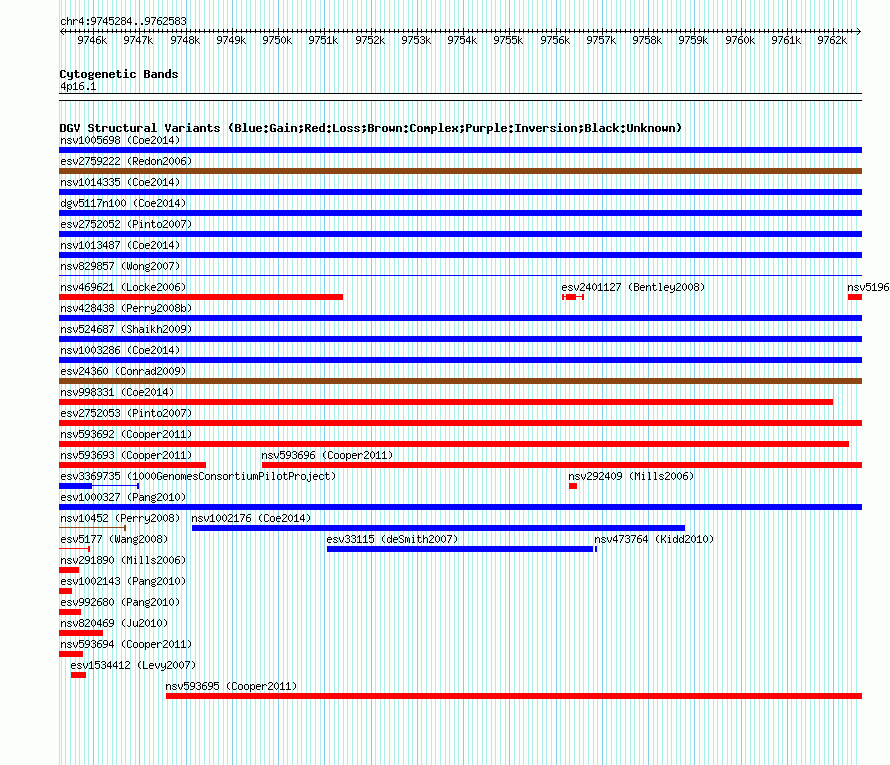The height and width of the screenshot is (765, 890).
Task: Open nsv428438 (Perry2008b) variant label
Action: coord(126,308)
